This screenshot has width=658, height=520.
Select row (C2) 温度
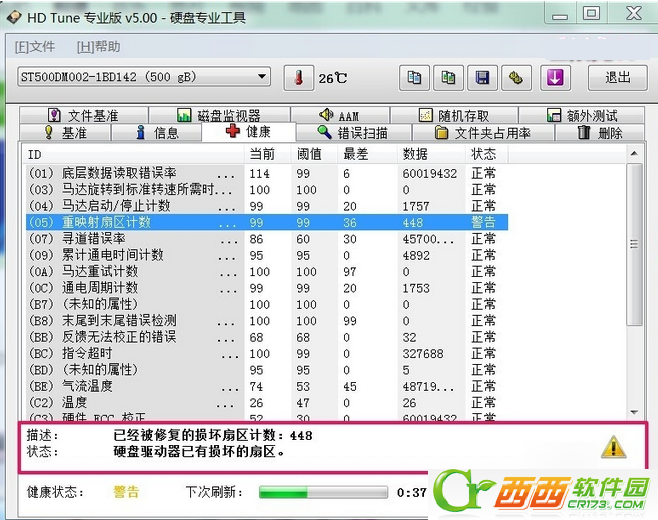coord(267,402)
